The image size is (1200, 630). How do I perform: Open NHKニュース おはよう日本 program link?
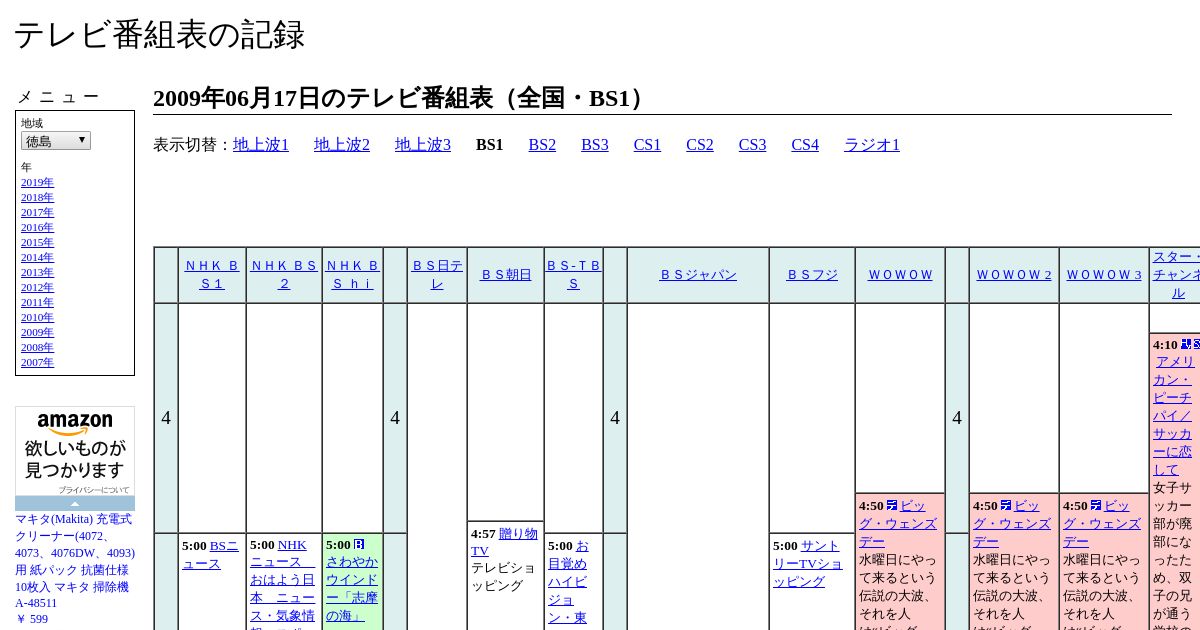(283, 589)
